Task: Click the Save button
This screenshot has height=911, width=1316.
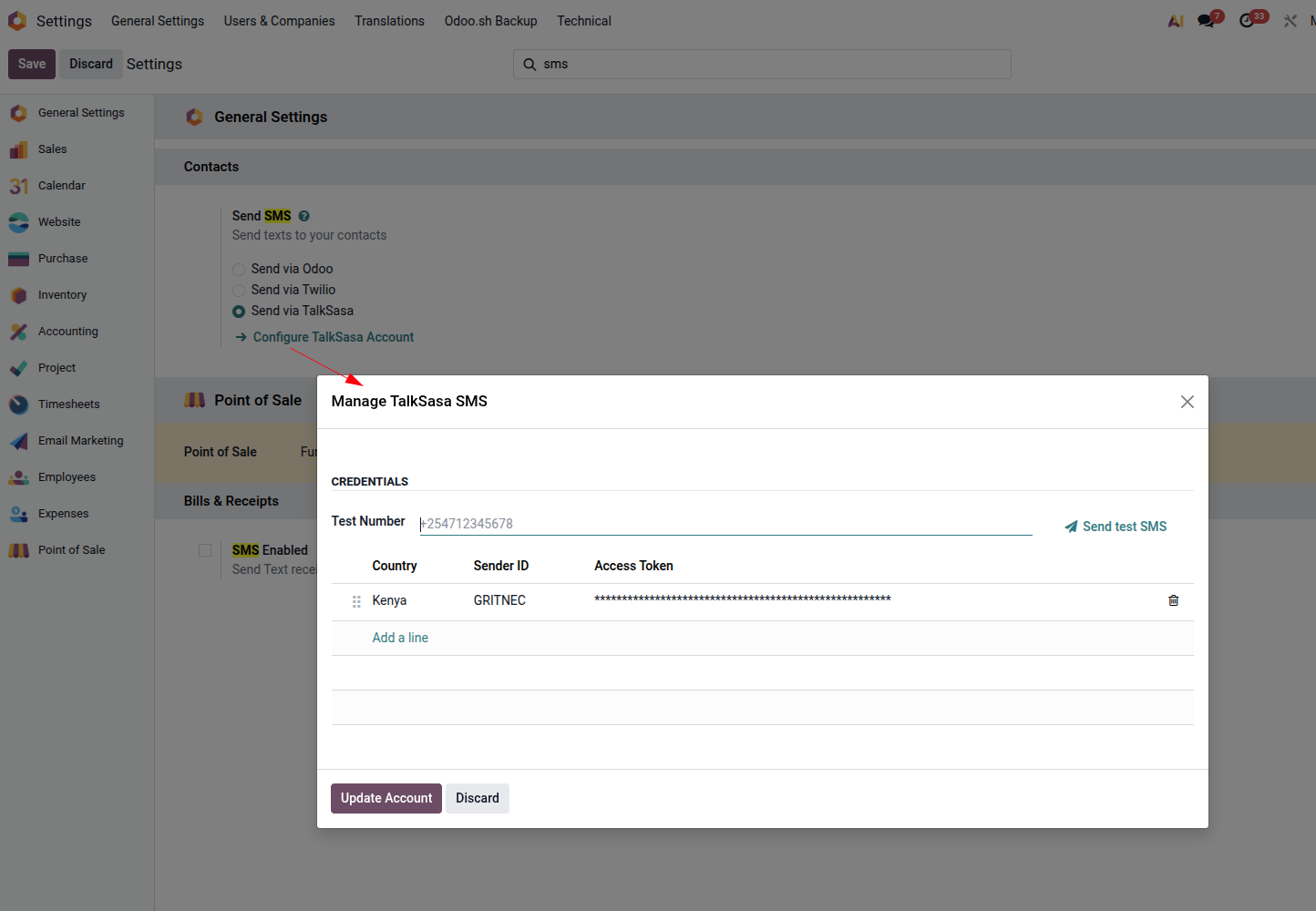Action: coord(32,64)
